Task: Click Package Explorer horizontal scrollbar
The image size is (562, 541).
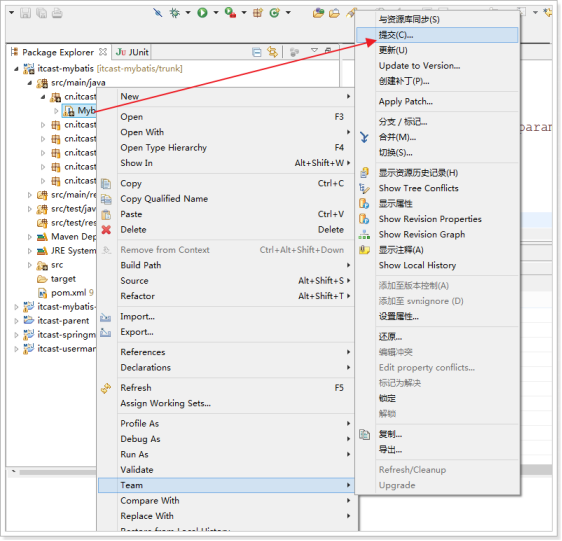Action: tap(57, 473)
